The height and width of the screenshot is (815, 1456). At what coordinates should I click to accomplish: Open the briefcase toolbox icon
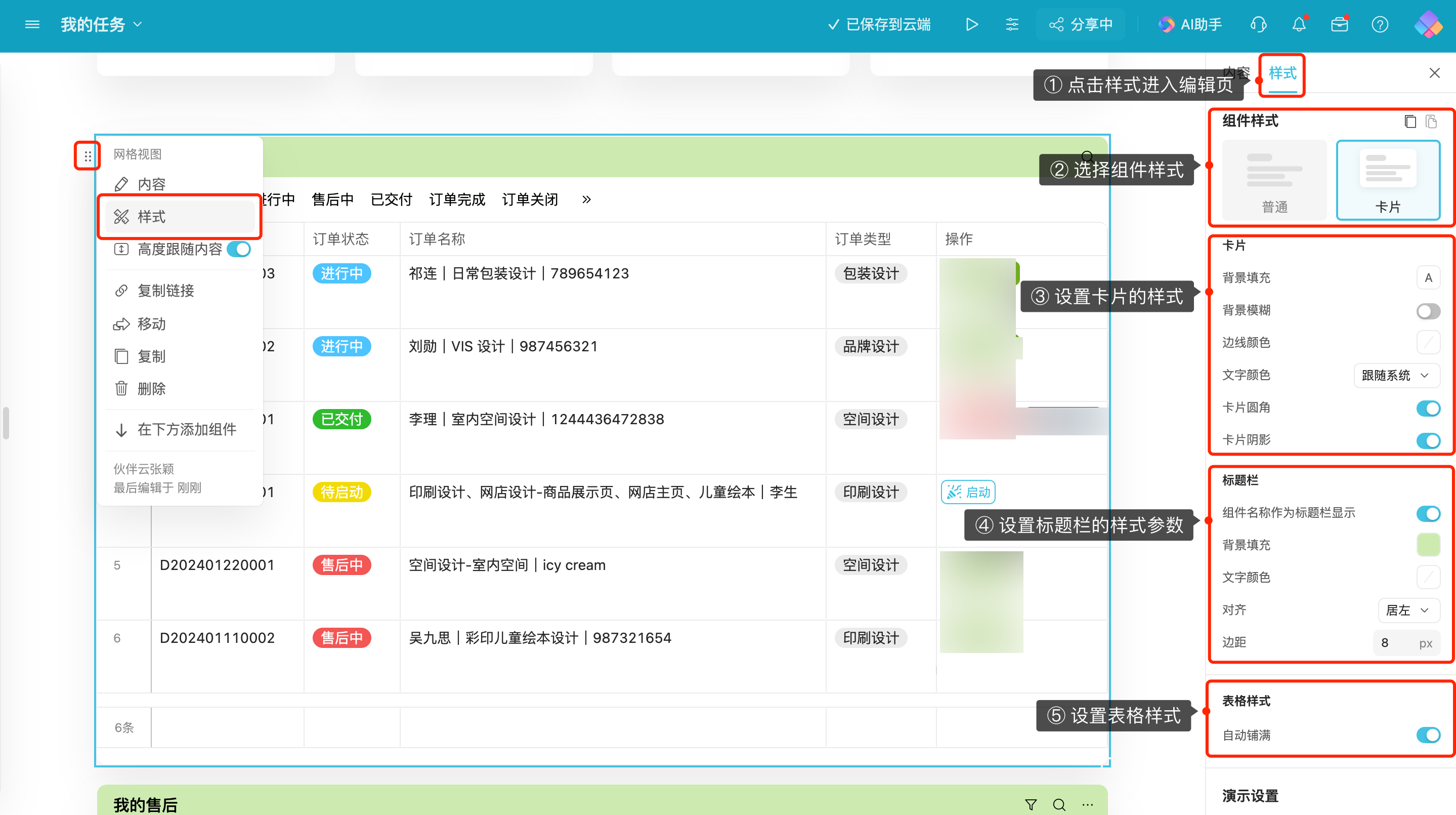1339,24
